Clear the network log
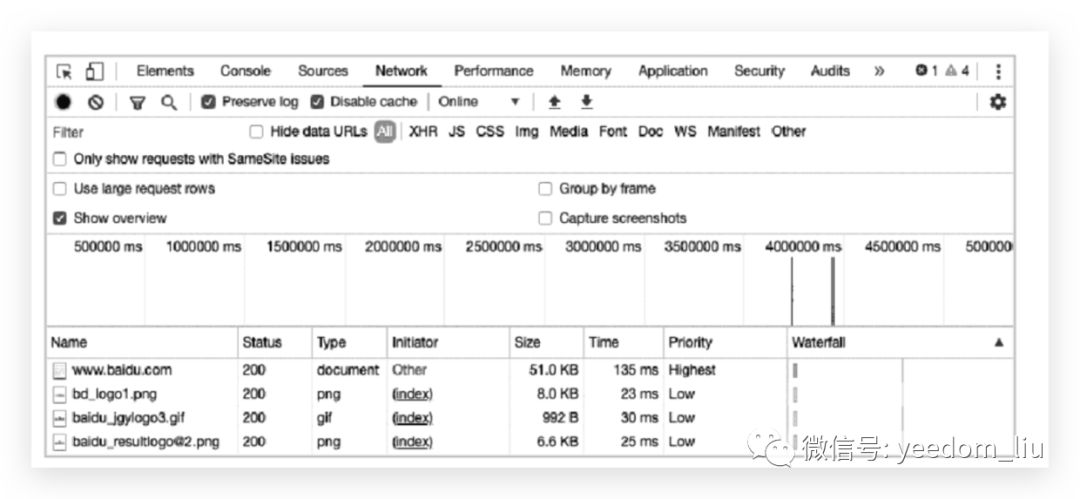Image resolution: width=1080 pixels, height=499 pixels. pyautogui.click(x=95, y=102)
